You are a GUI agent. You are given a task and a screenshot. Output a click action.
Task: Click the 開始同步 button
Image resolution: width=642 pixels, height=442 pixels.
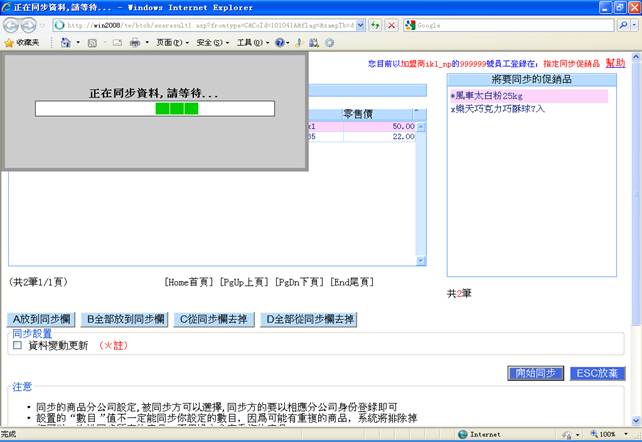click(x=535, y=373)
